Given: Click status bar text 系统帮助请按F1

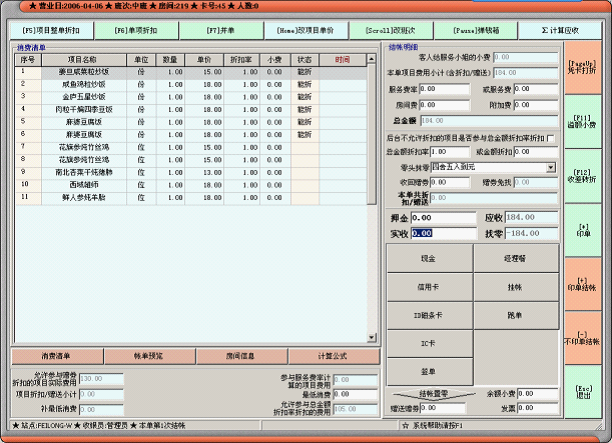Looking at the screenshot, I should [438, 425].
